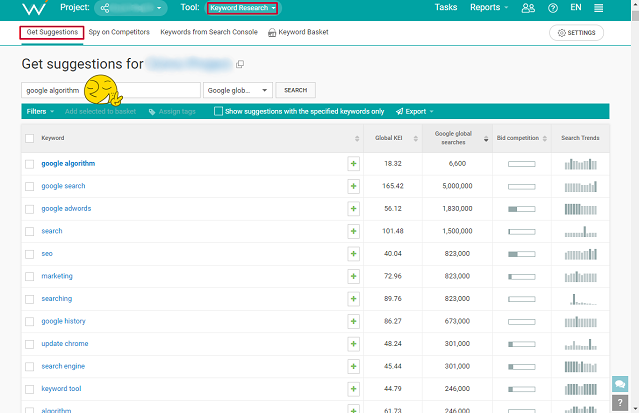
Task: Open the SETTINGS button
Action: [x=576, y=33]
